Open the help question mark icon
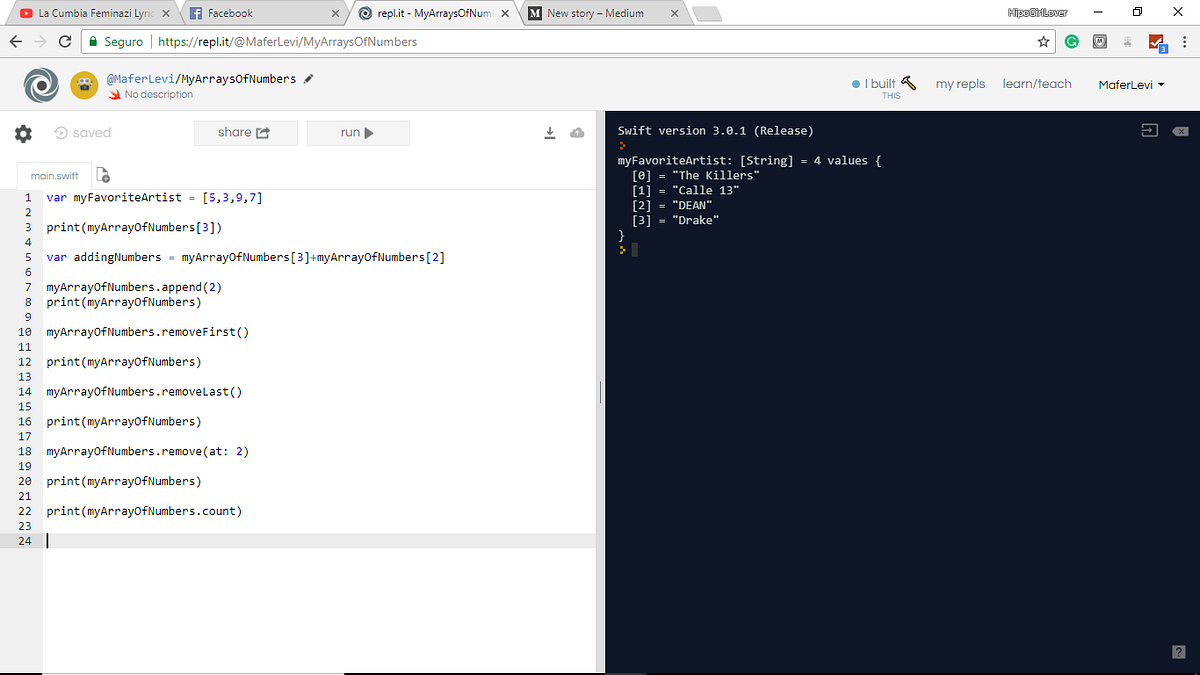This screenshot has width=1200, height=675. [1178, 652]
